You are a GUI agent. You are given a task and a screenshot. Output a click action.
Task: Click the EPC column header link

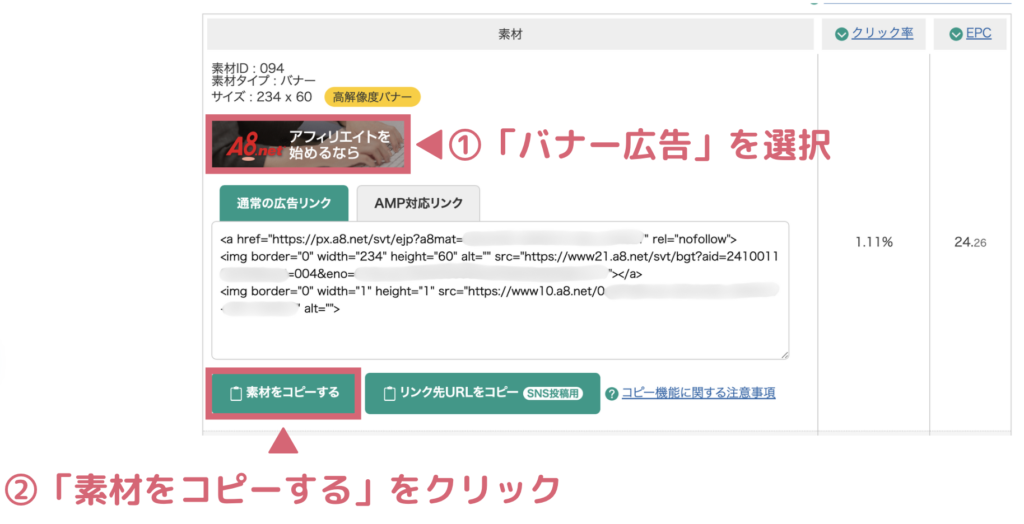979,33
